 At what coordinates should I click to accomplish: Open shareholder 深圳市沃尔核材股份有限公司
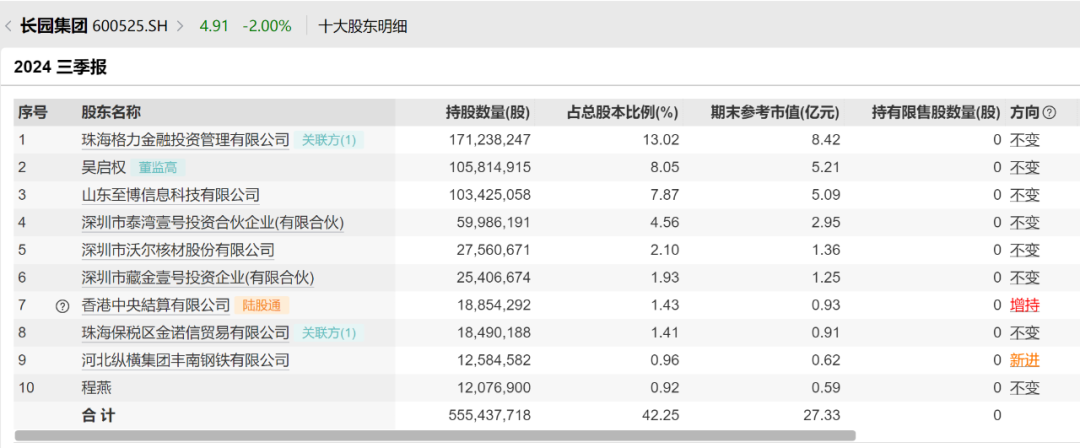click(x=177, y=250)
